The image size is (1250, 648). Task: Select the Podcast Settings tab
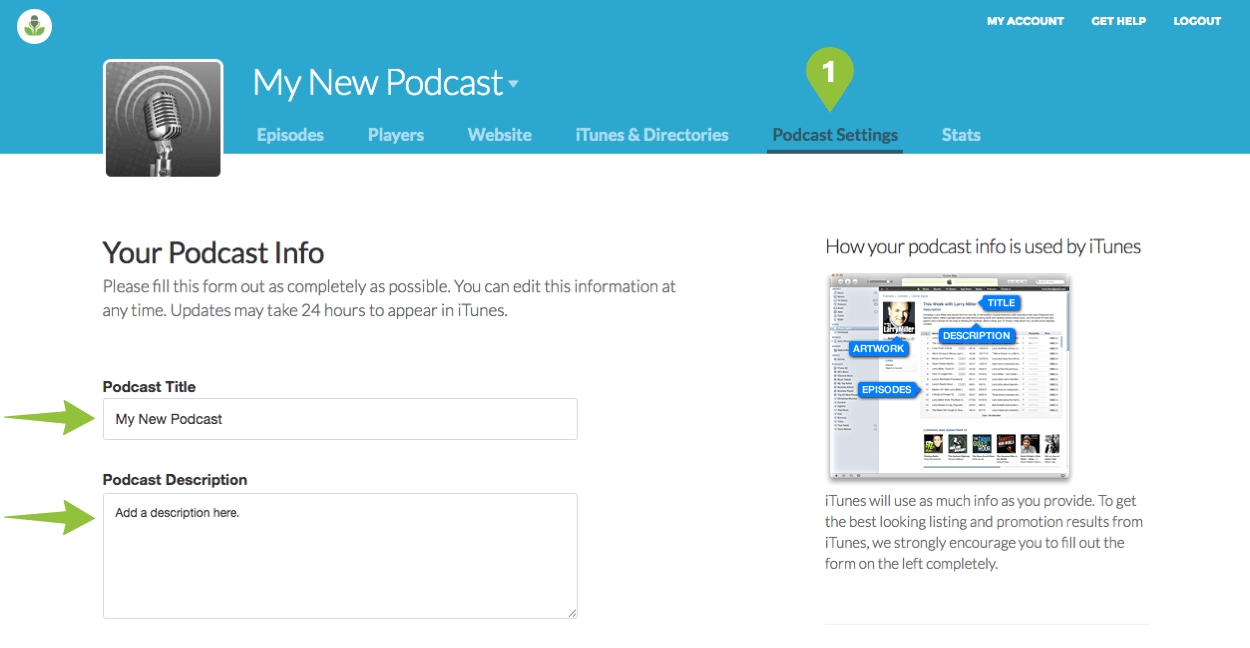pyautogui.click(x=835, y=135)
